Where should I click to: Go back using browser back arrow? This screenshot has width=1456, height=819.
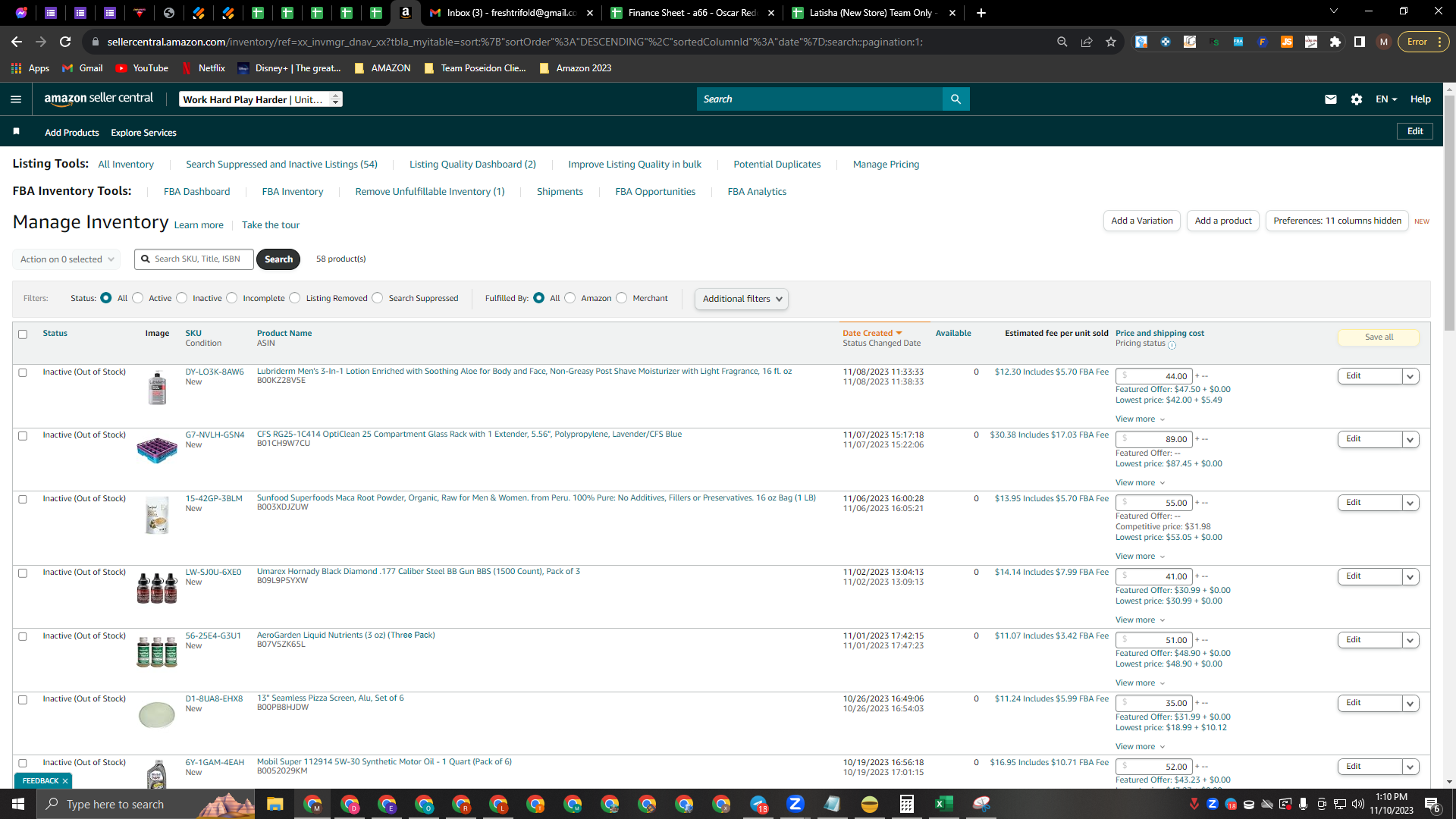tap(17, 42)
